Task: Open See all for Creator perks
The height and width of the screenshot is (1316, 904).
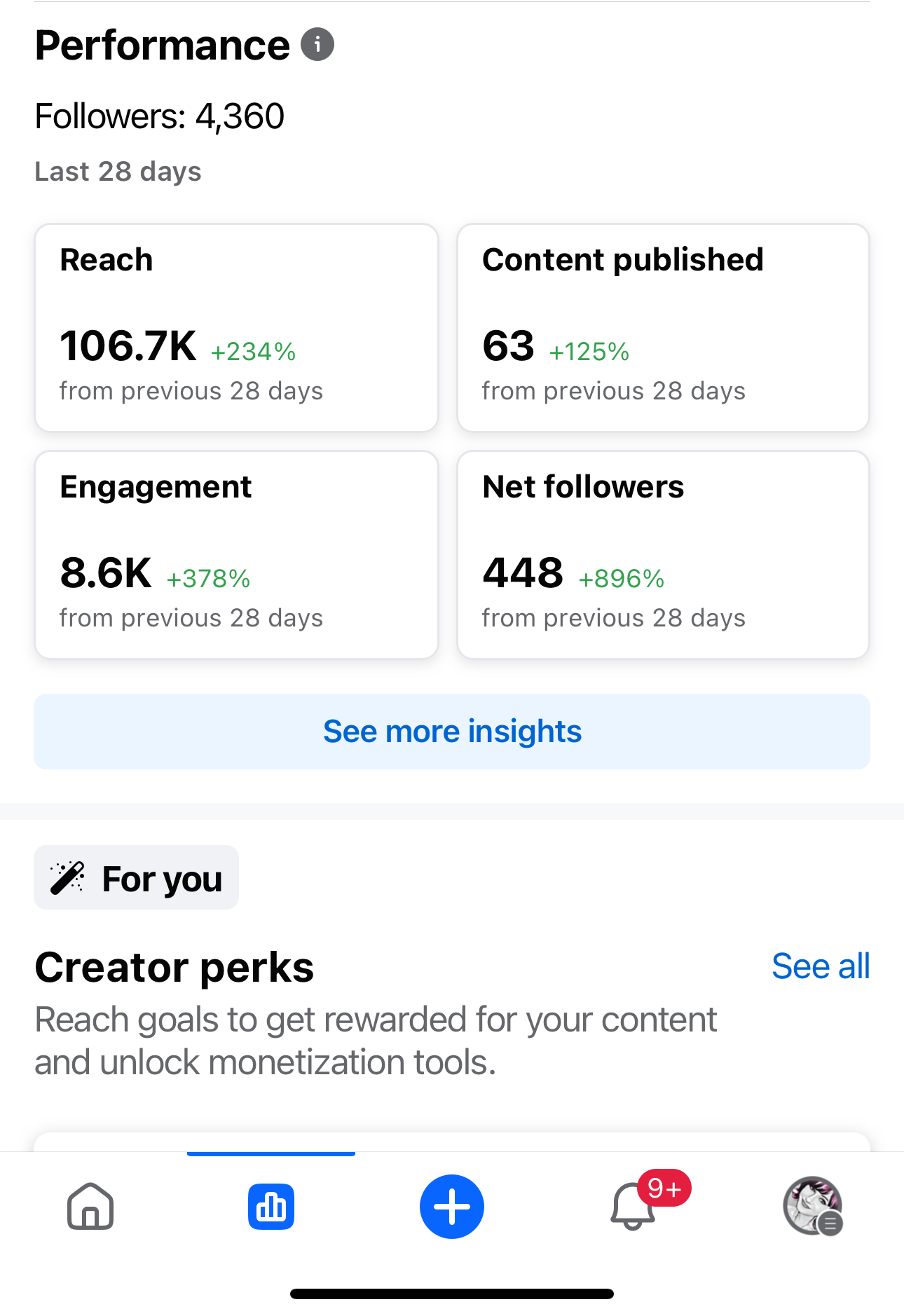Action: click(821, 966)
